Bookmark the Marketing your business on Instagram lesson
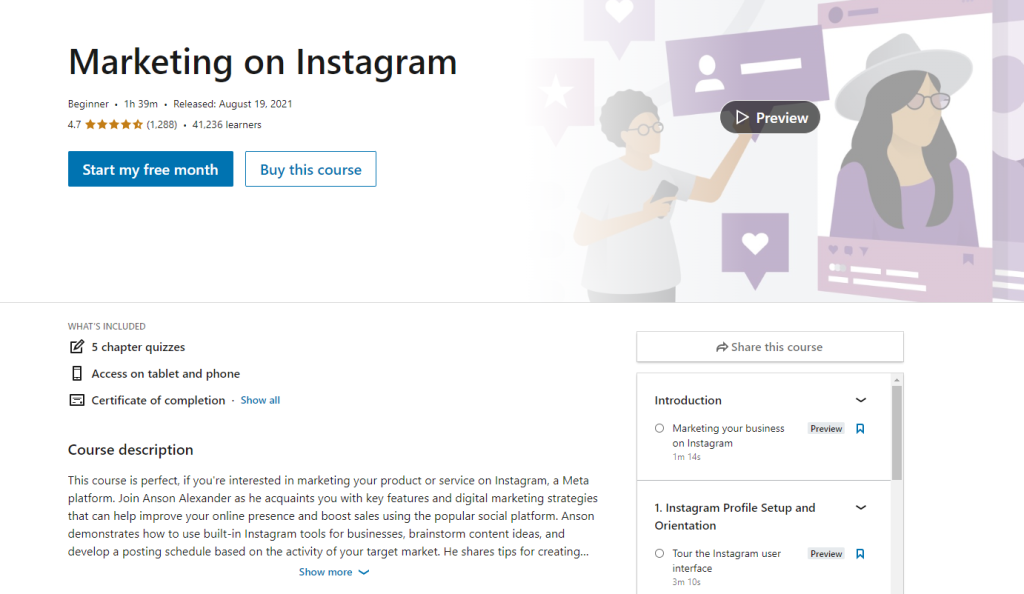1024x594 pixels. coord(862,428)
